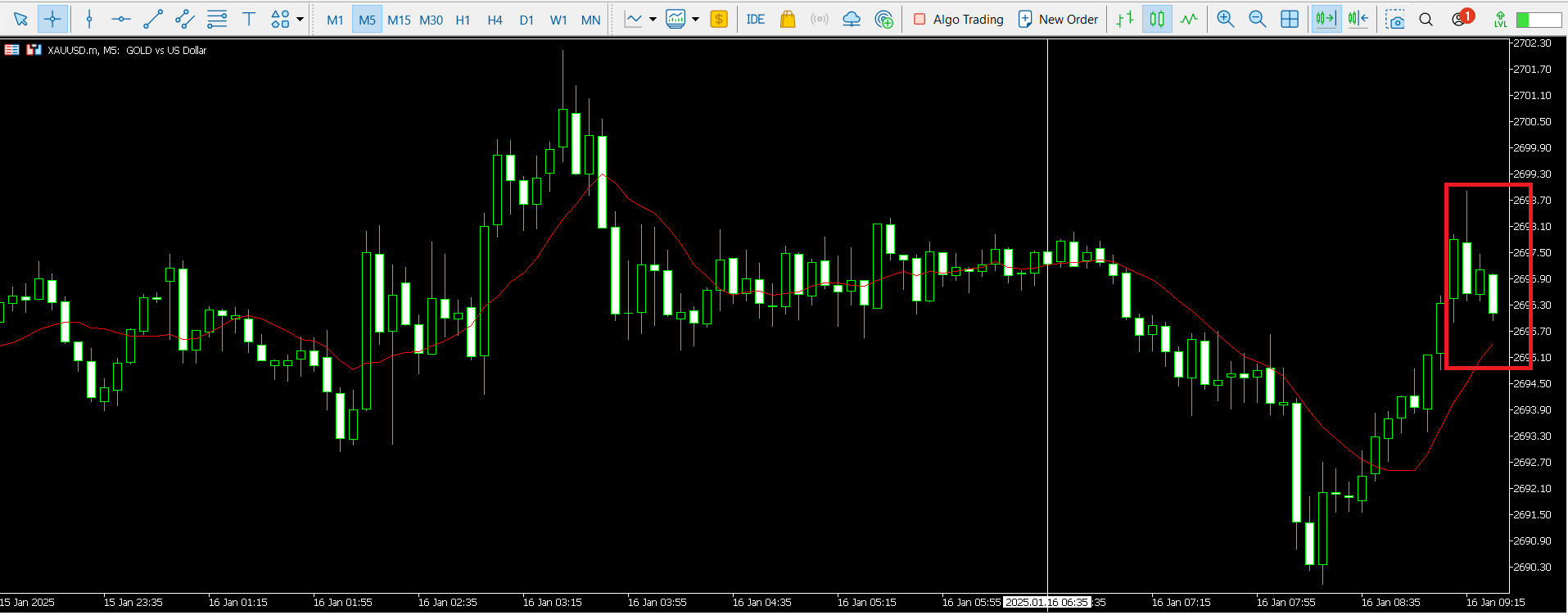Toggle chart auto-scroll to latest bar

[1326, 19]
